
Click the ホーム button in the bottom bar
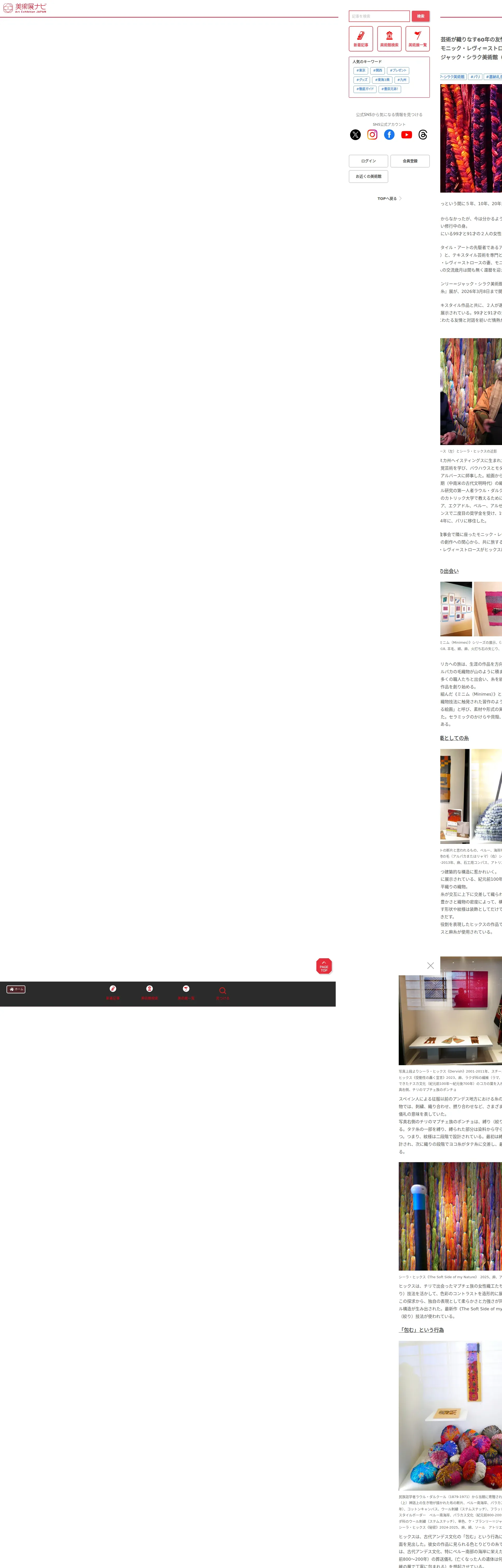pyautogui.click(x=16, y=989)
